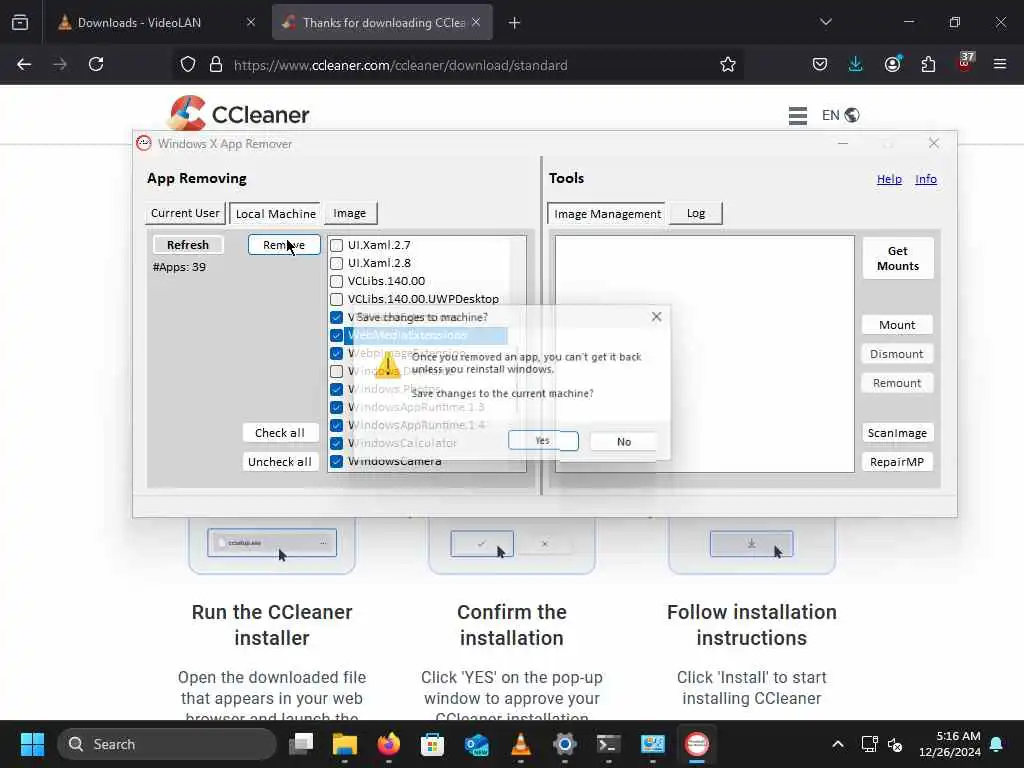The image size is (1024, 768).
Task: Click the browser back arrow
Action: point(24,65)
